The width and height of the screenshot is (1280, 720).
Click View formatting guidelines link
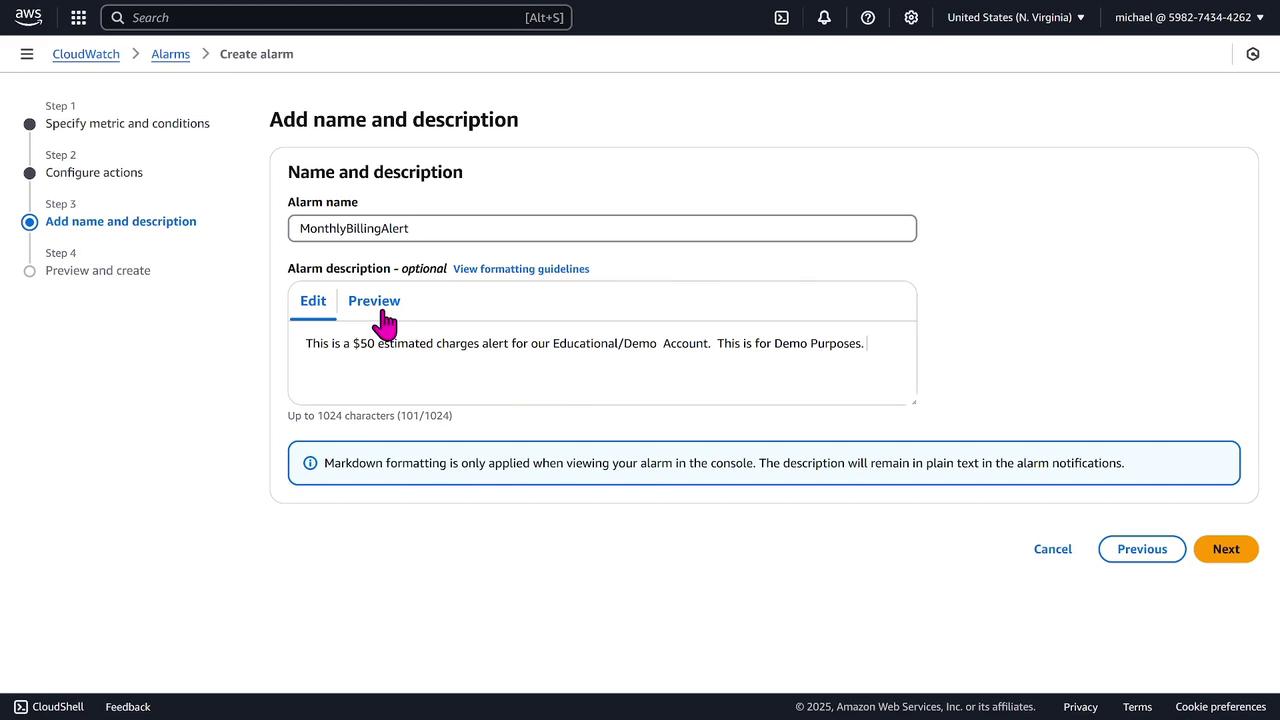521,269
